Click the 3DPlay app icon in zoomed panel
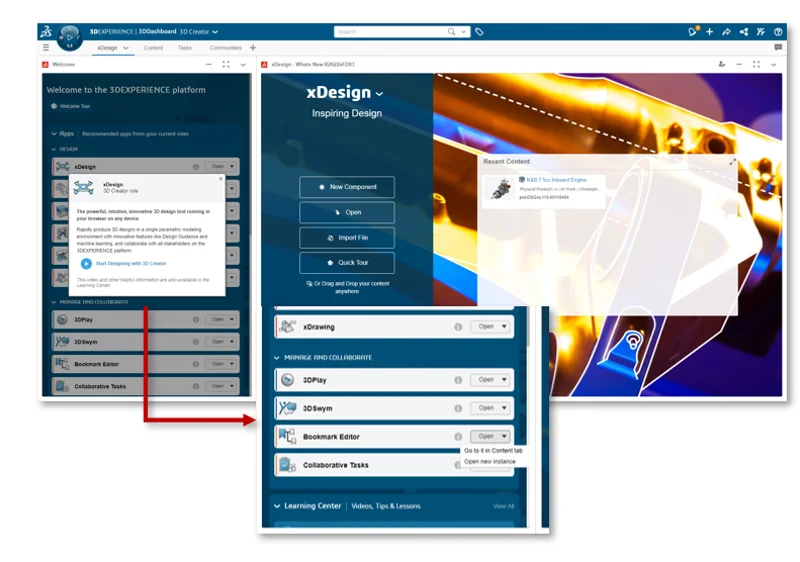This screenshot has width=800, height=562. (x=288, y=380)
